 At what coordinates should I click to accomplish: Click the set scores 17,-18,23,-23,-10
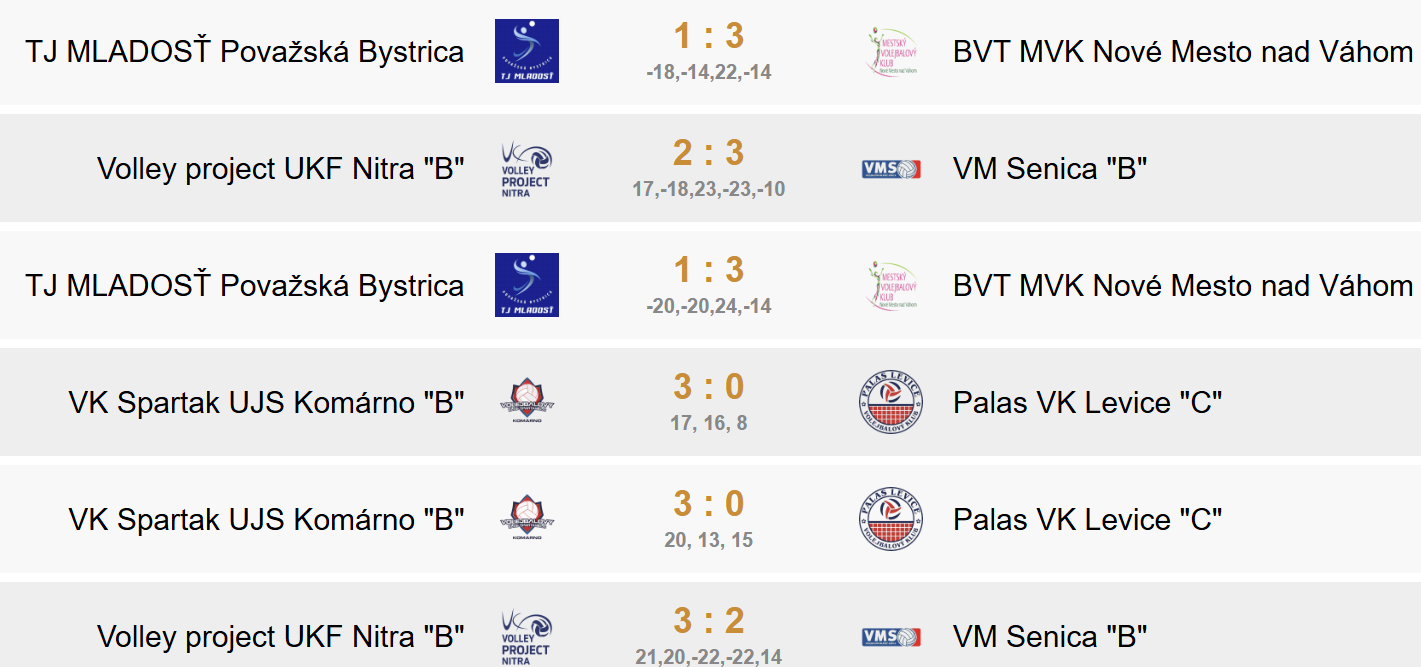point(709,189)
